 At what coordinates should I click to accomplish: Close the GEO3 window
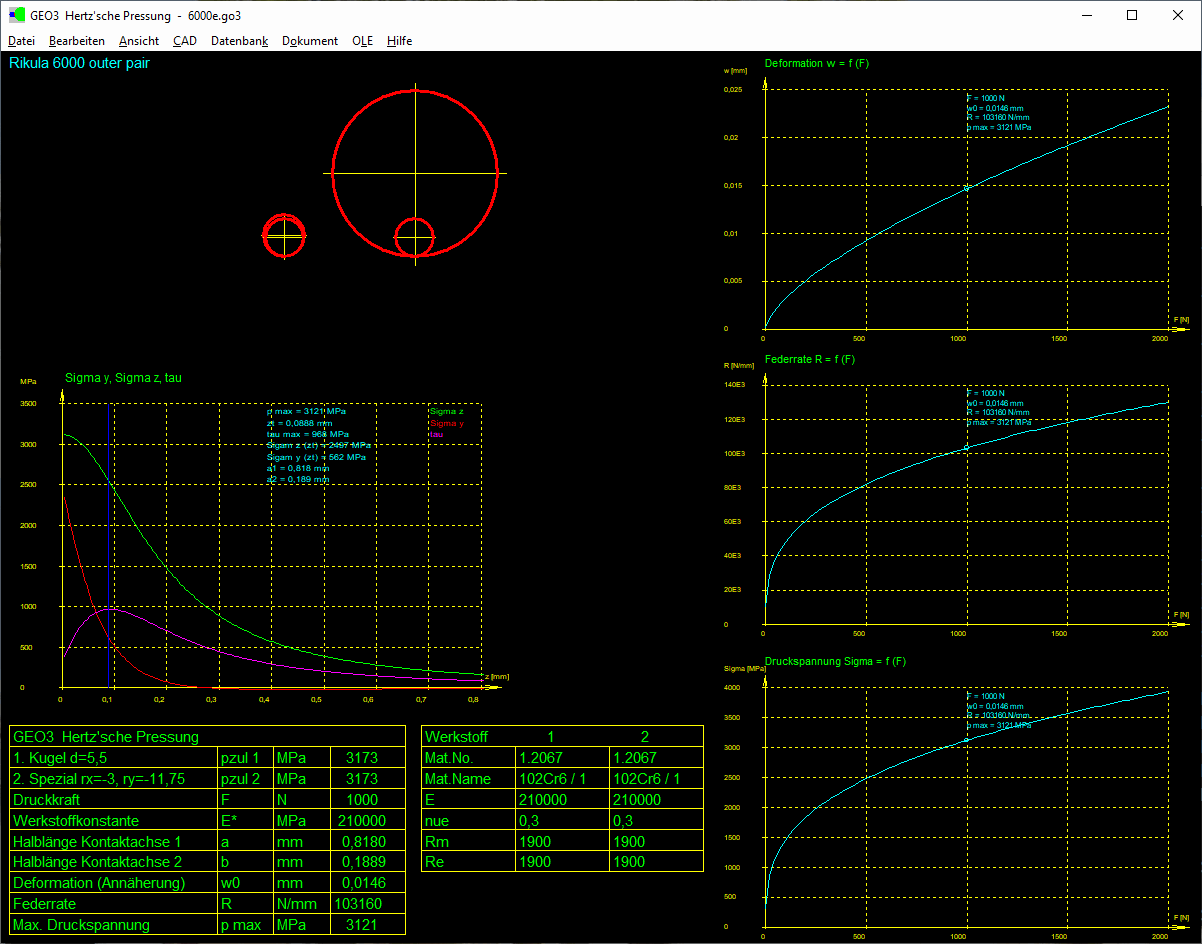click(x=1177, y=16)
